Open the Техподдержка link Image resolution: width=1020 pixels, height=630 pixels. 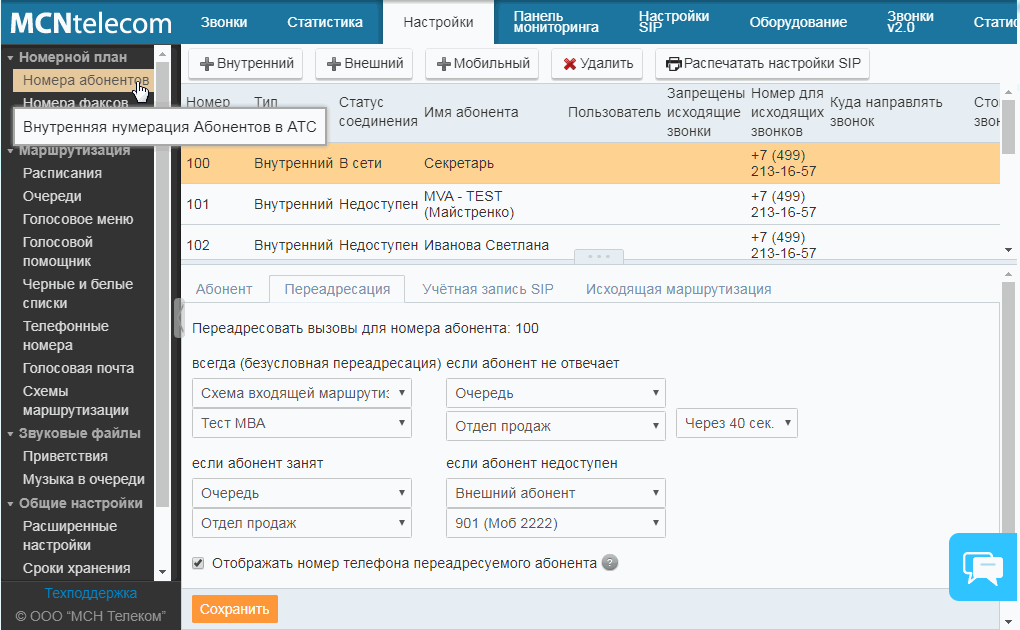90,593
